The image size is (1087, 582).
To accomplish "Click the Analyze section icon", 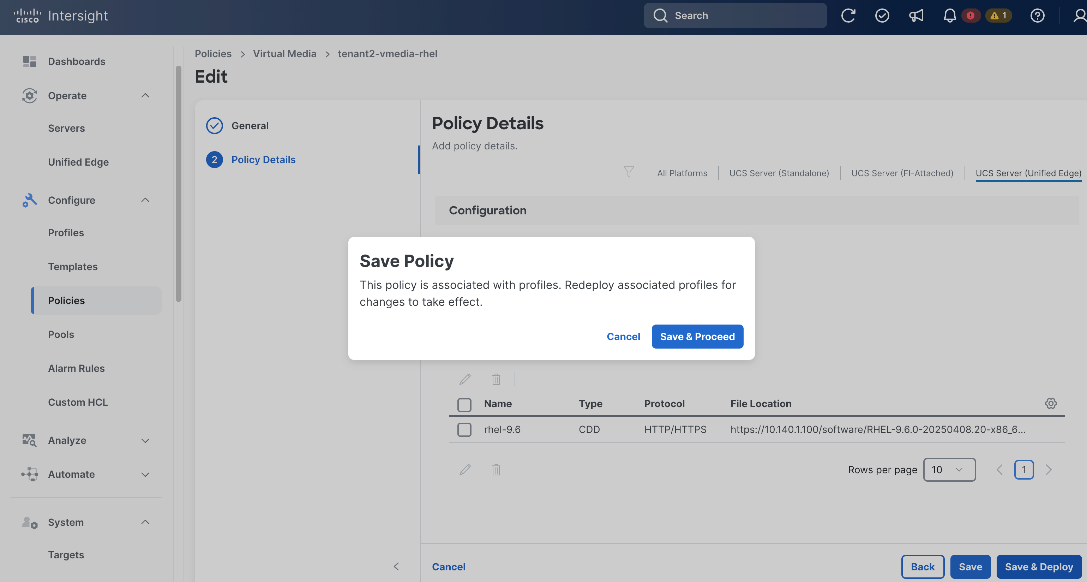I will (29, 441).
